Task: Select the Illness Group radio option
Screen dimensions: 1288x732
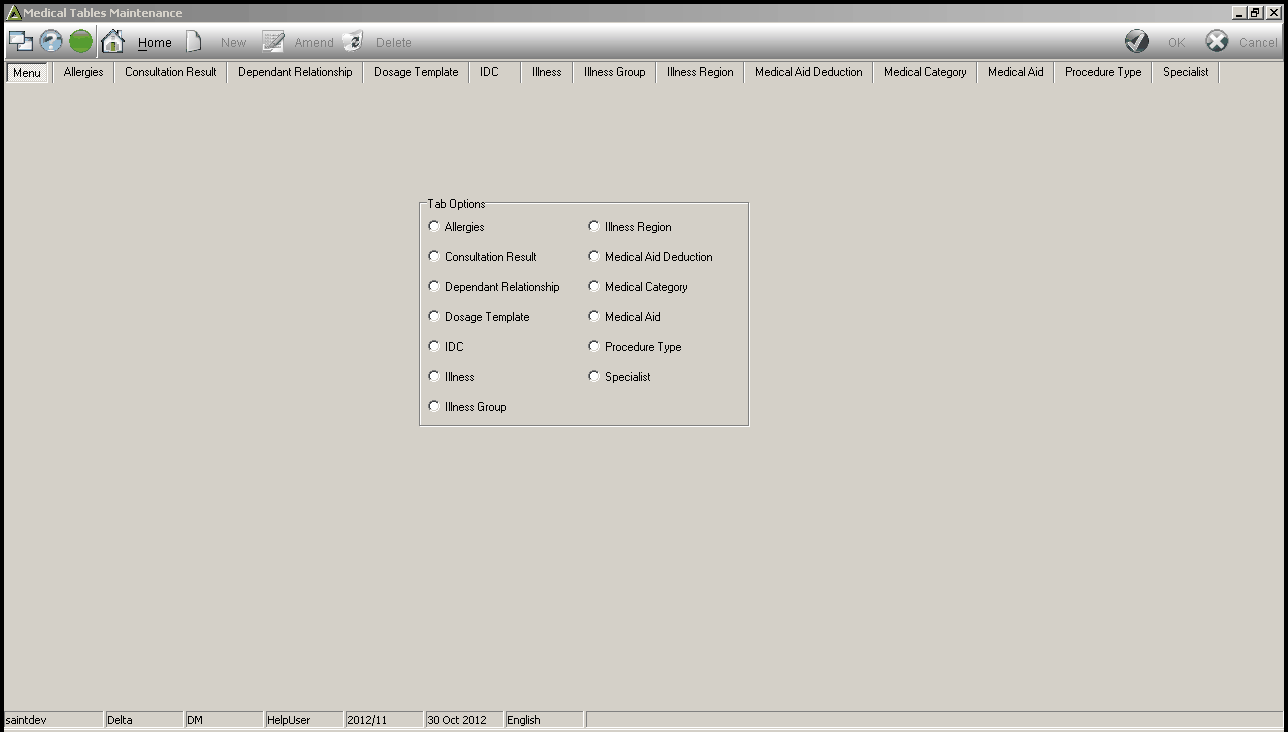Action: click(x=434, y=406)
